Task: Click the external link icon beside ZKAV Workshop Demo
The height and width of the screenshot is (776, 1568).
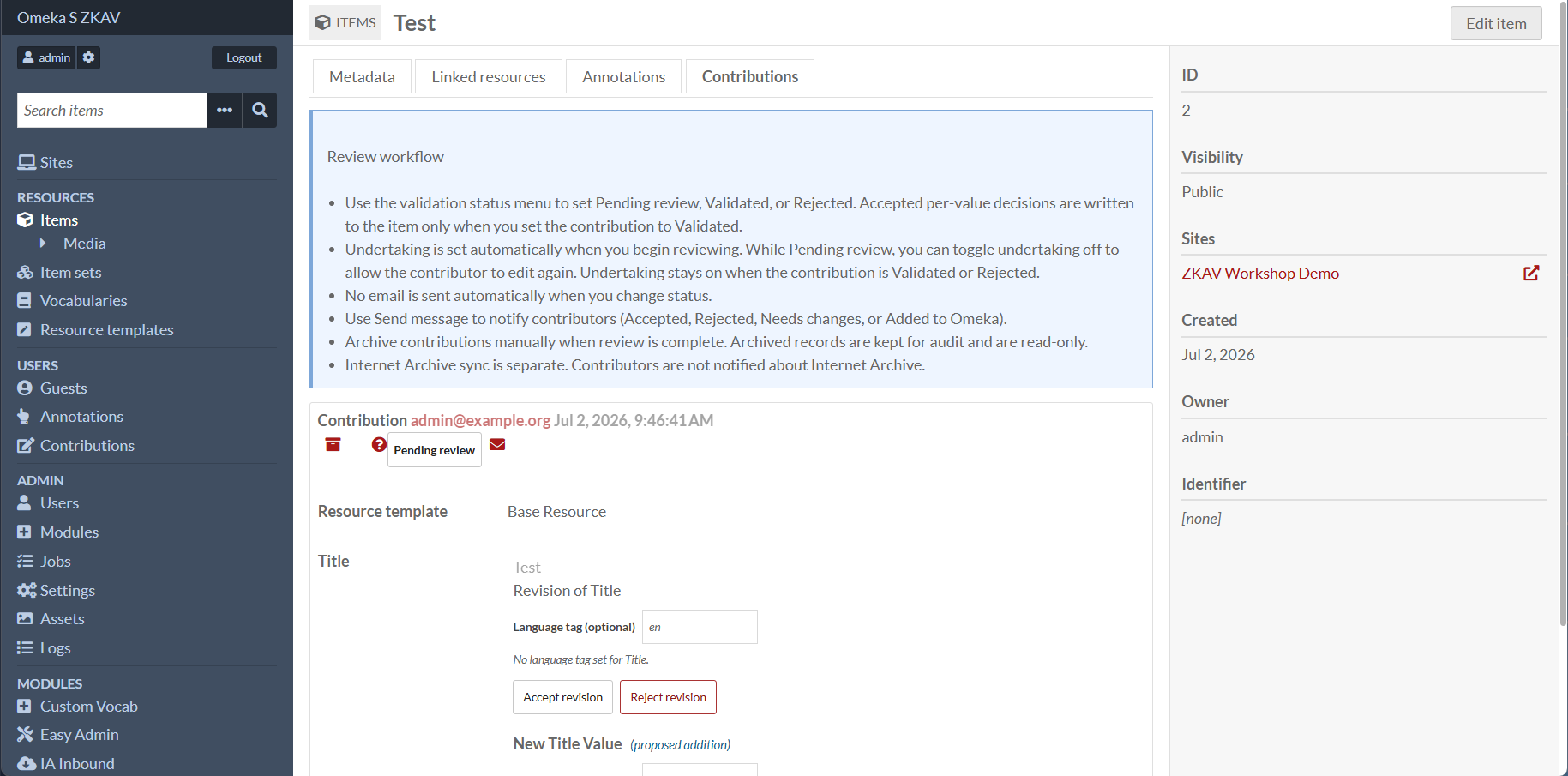Action: coord(1531,274)
